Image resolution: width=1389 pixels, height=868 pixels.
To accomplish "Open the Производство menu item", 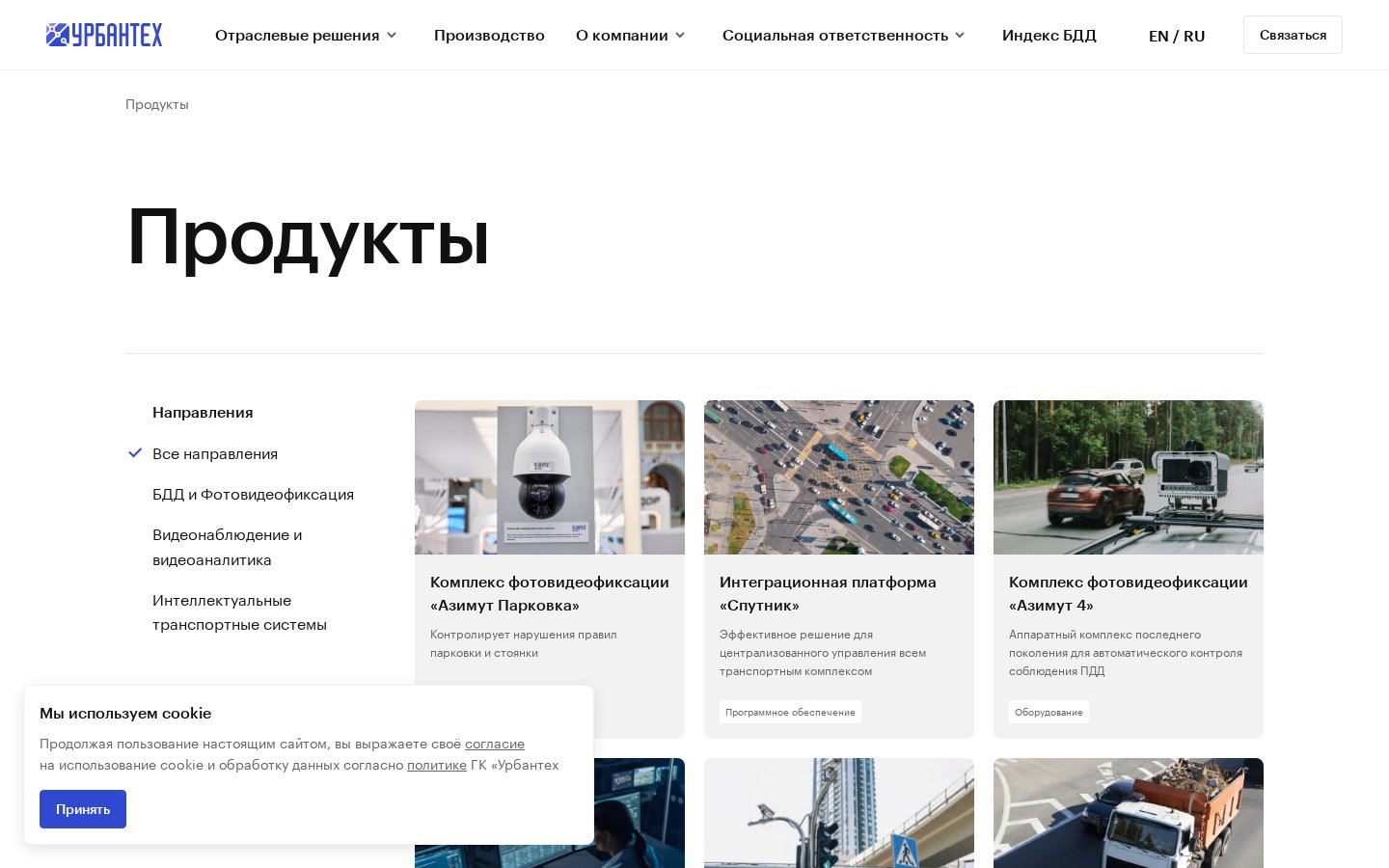I will tap(489, 36).
